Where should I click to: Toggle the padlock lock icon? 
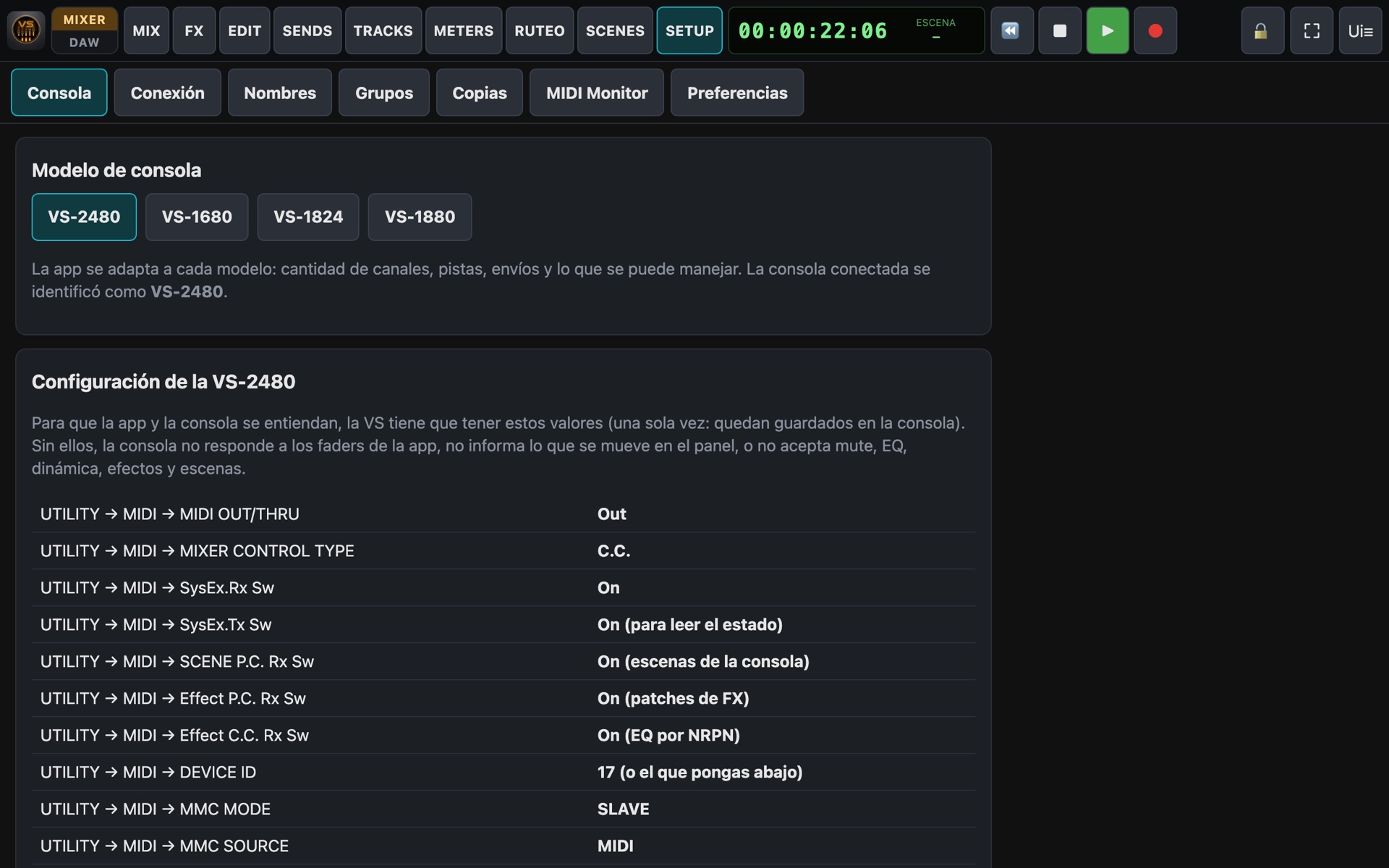[1262, 30]
